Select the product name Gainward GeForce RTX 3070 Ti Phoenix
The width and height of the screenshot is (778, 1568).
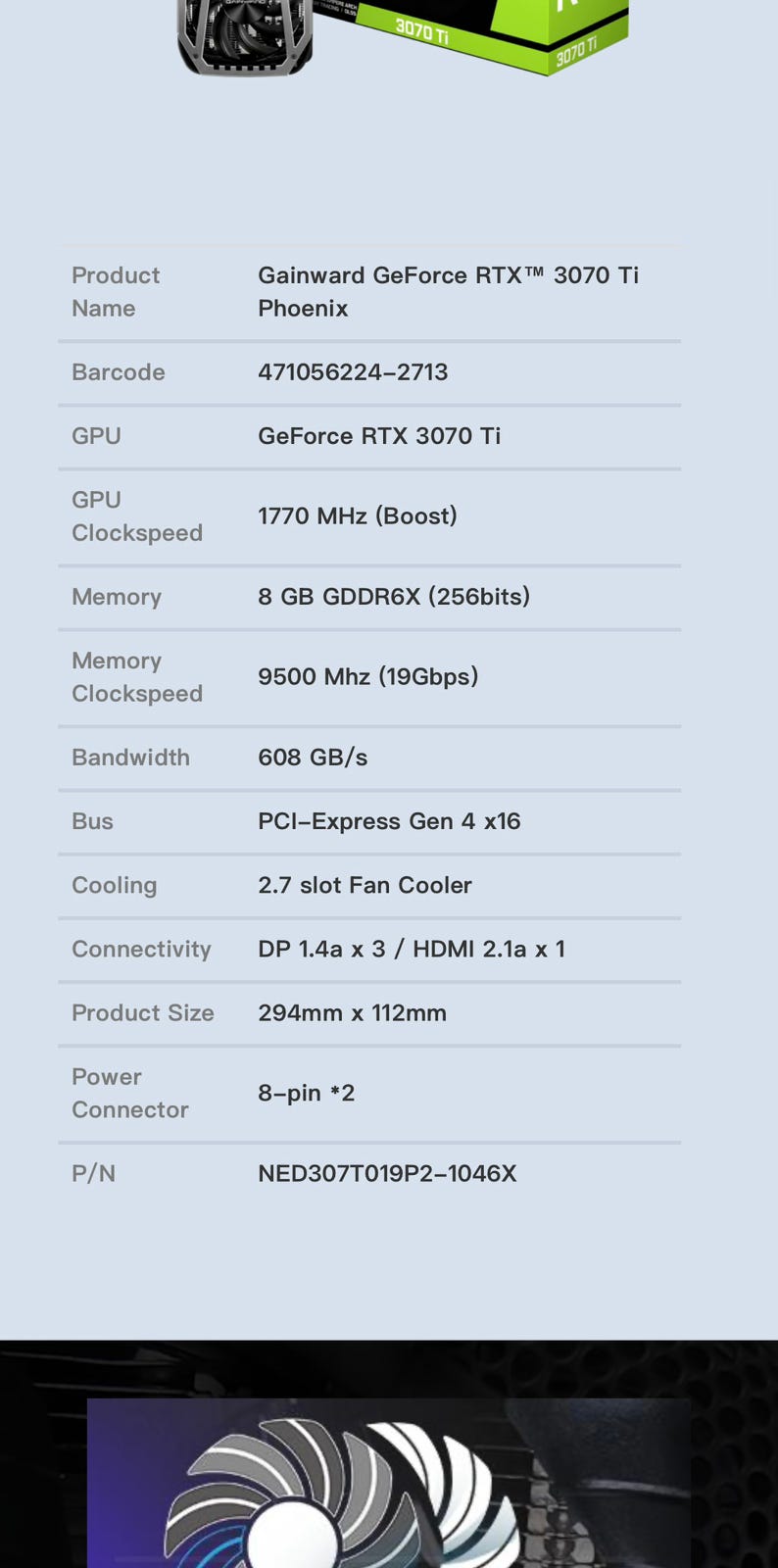(448, 292)
